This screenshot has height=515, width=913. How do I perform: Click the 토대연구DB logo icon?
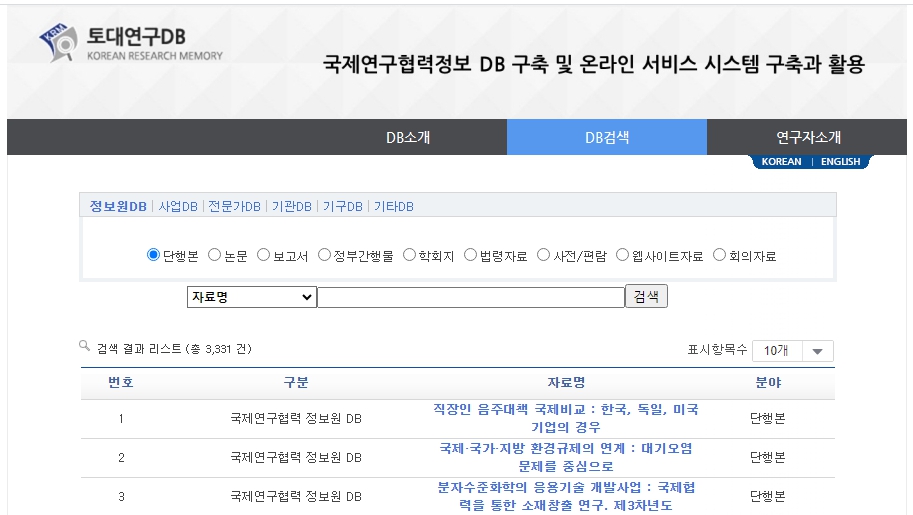pos(60,42)
